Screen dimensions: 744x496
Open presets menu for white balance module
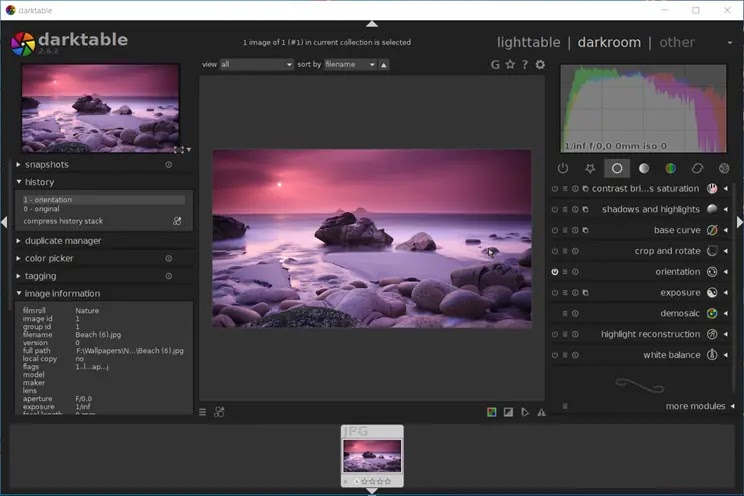pyautogui.click(x=565, y=355)
